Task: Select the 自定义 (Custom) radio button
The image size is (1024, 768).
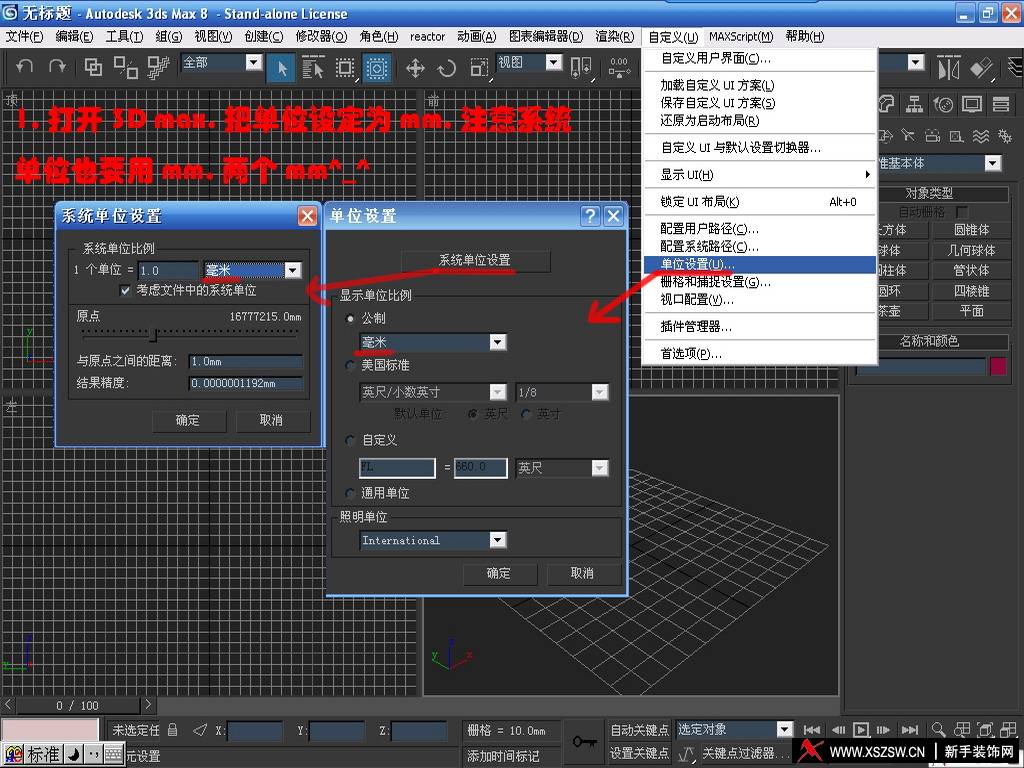Action: click(x=351, y=440)
